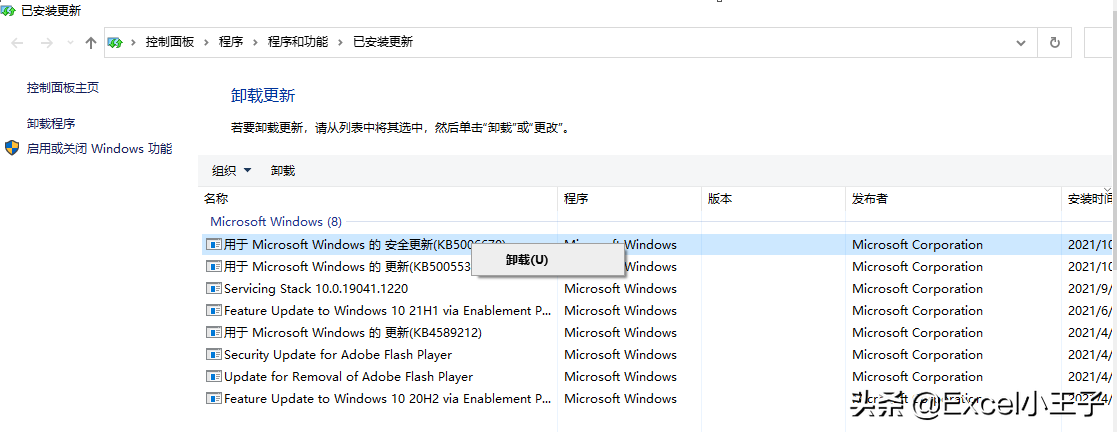
Task: Click the shield icon beside Windows 功能
Action: pos(12,148)
